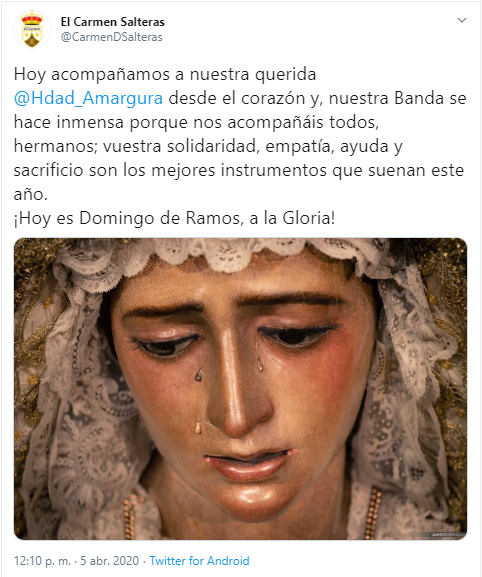482x577 pixels.
Task: Click the word "Banda" in the tweet text
Action: (419, 98)
